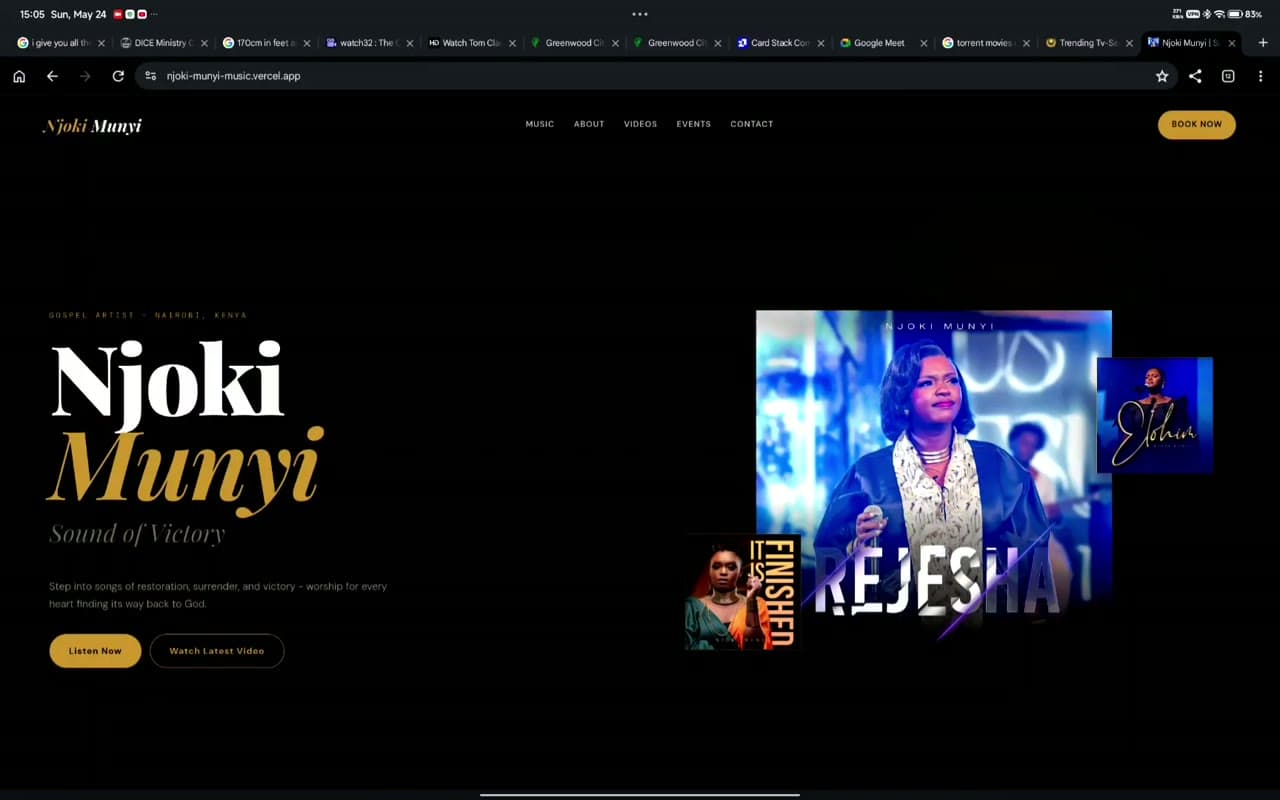This screenshot has width=1280, height=800.
Task: Open the CONTACT nav link
Action: tap(752, 124)
